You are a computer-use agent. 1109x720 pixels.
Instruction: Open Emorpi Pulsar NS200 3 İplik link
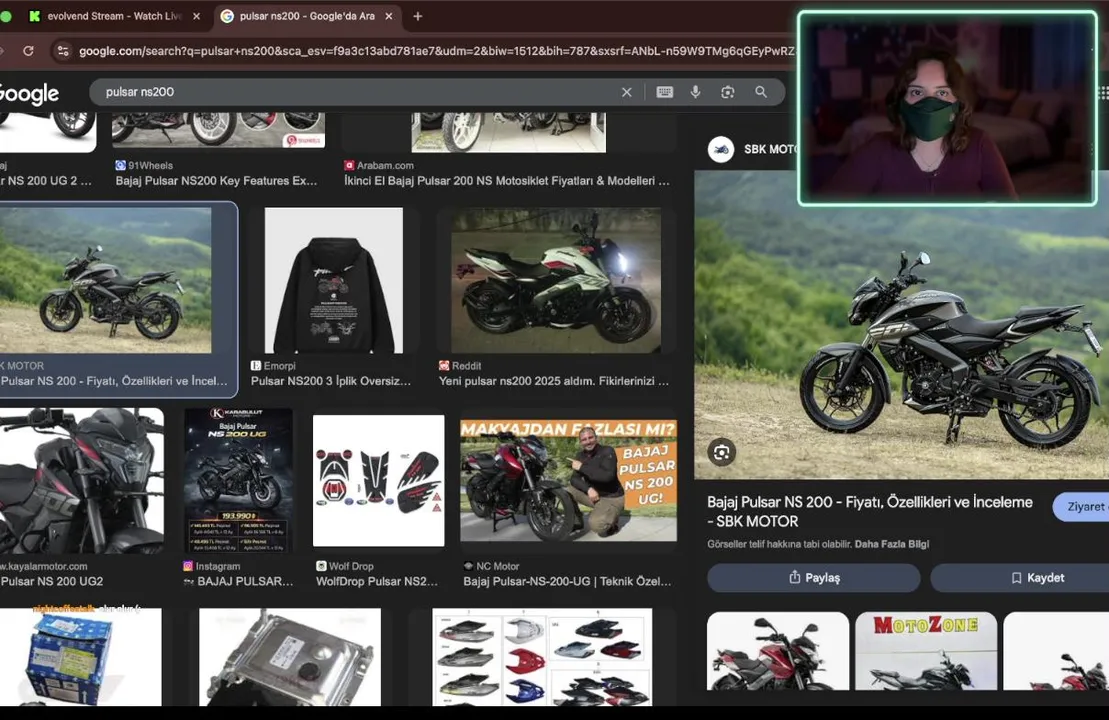[330, 381]
